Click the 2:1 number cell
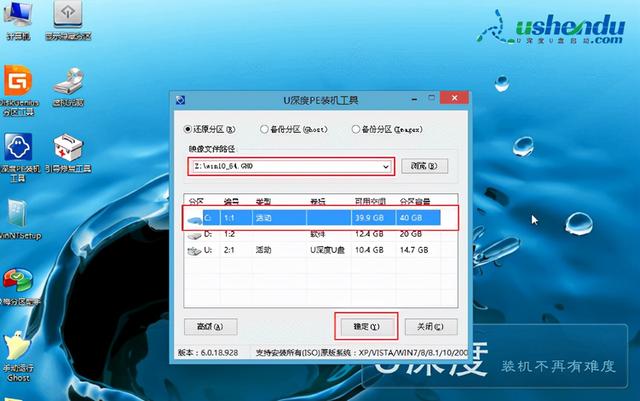640x401 pixels. coord(229,250)
